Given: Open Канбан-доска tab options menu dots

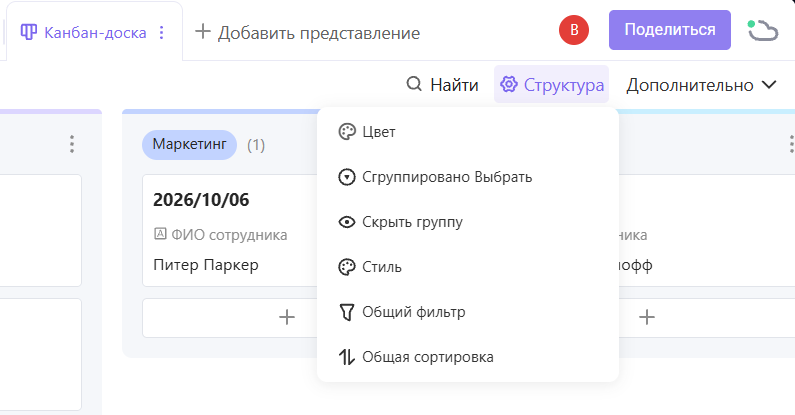Looking at the screenshot, I should click(x=161, y=33).
